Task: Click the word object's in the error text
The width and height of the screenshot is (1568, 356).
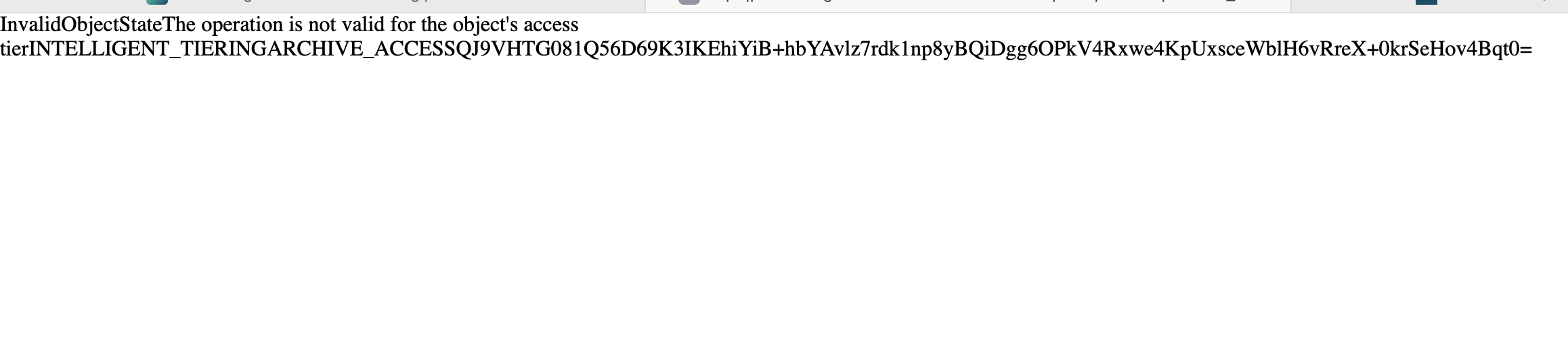Action: (x=485, y=25)
